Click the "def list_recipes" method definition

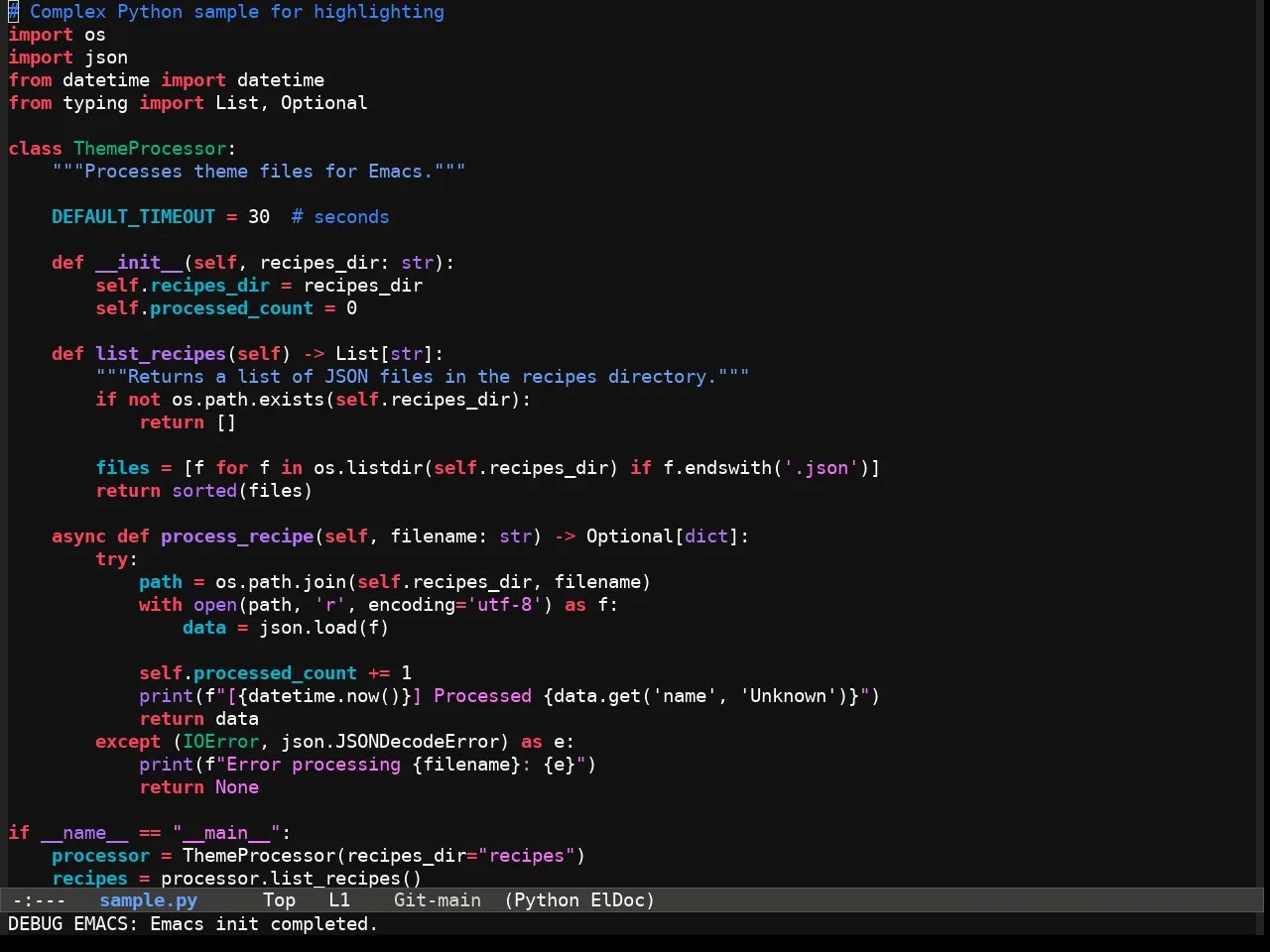tap(139, 354)
